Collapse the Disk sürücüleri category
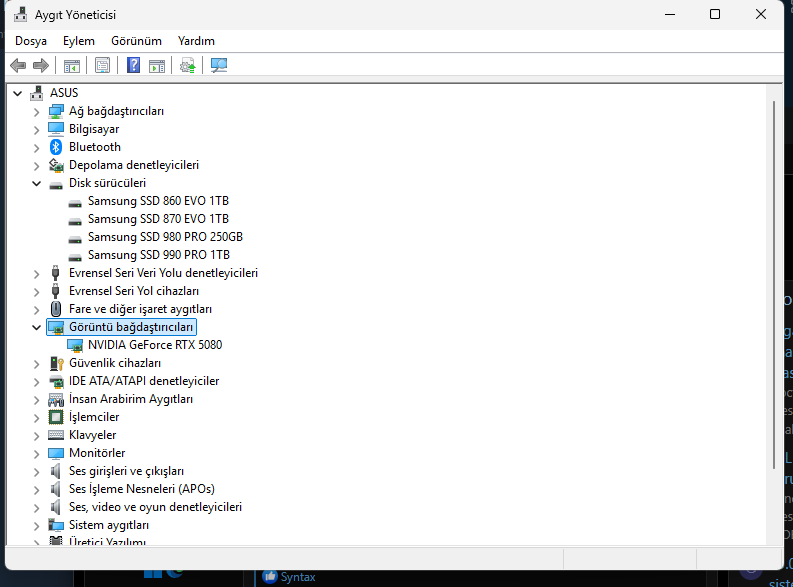 pyautogui.click(x=36, y=183)
